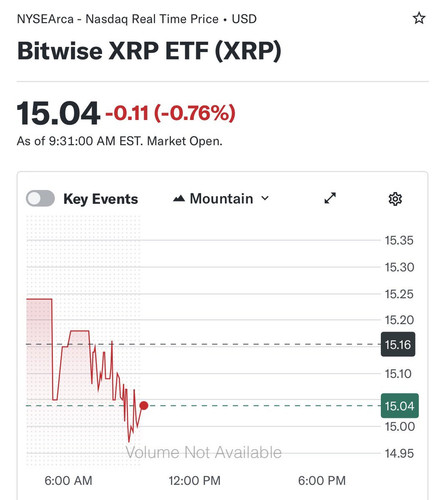Expand chart to full screen with arrows icon
The height and width of the screenshot is (500, 445).
[x=330, y=198]
